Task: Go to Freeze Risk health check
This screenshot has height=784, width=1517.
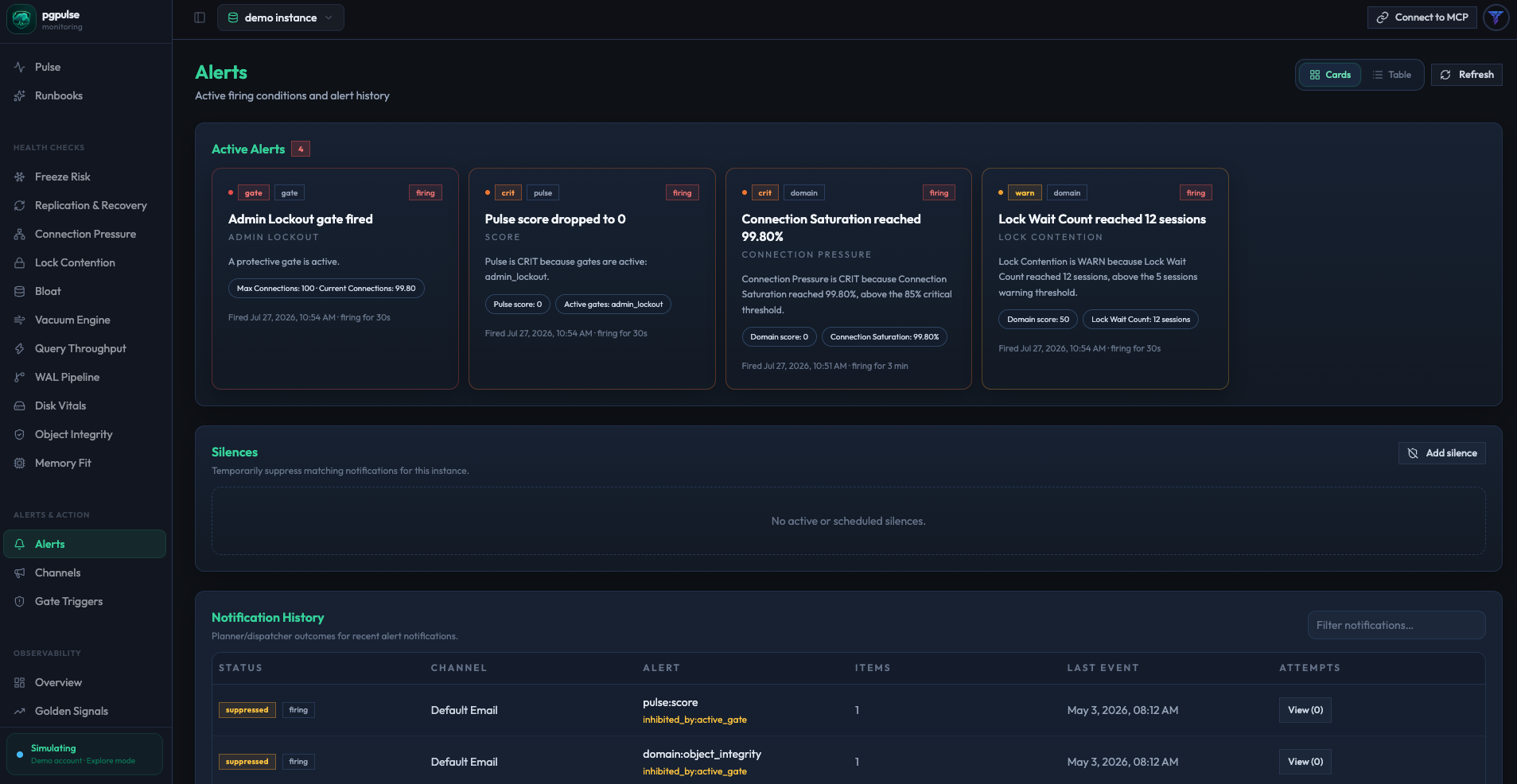Action: [86, 177]
